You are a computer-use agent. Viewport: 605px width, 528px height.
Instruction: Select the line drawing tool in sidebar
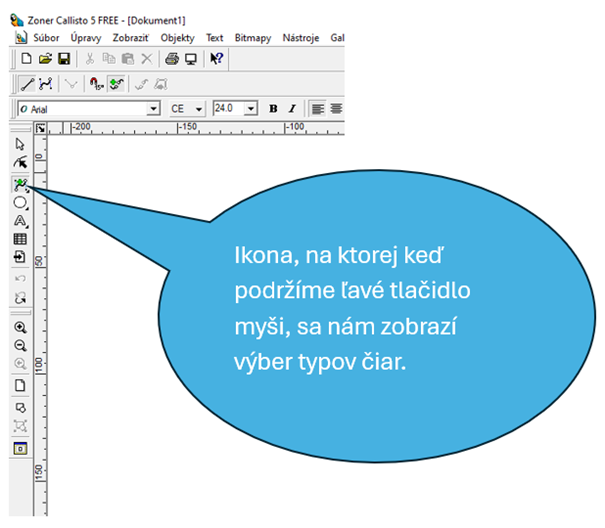pos(19,183)
